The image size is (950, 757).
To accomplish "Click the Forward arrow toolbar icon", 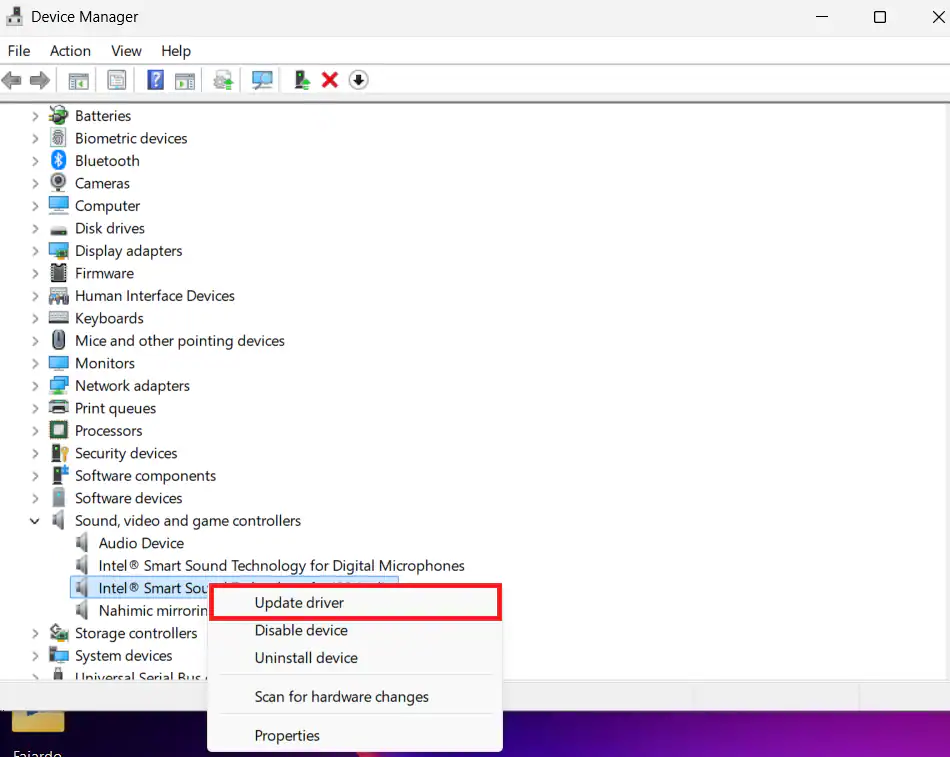I will (x=40, y=80).
